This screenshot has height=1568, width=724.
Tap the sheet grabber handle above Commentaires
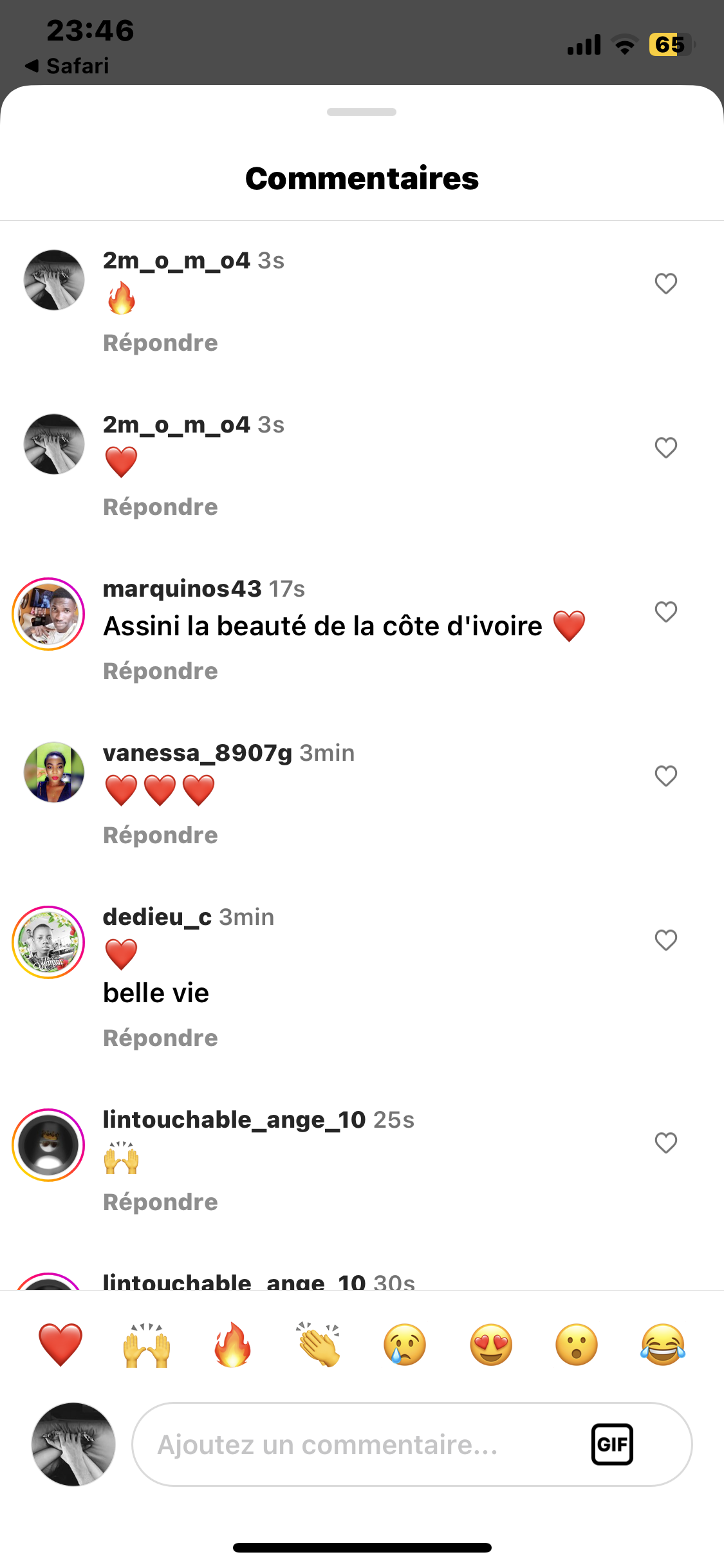(362, 112)
